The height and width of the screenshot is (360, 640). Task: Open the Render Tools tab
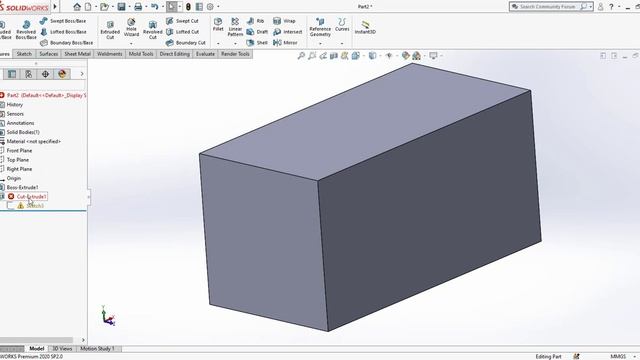click(x=235, y=54)
